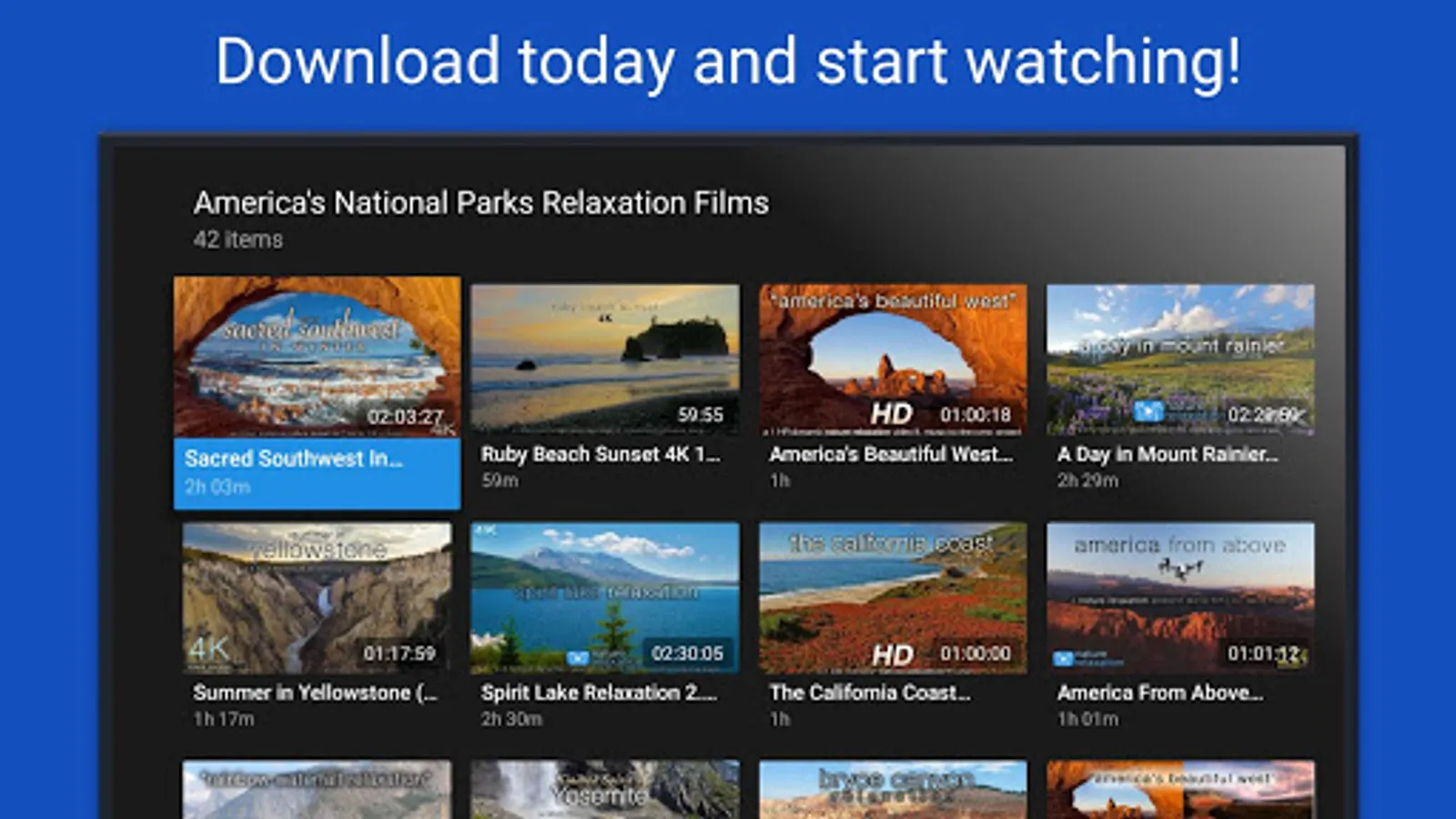Select the title "Ruby Beach Sunset 4K 1..."
This screenshot has height=819, width=1456.
601,454
